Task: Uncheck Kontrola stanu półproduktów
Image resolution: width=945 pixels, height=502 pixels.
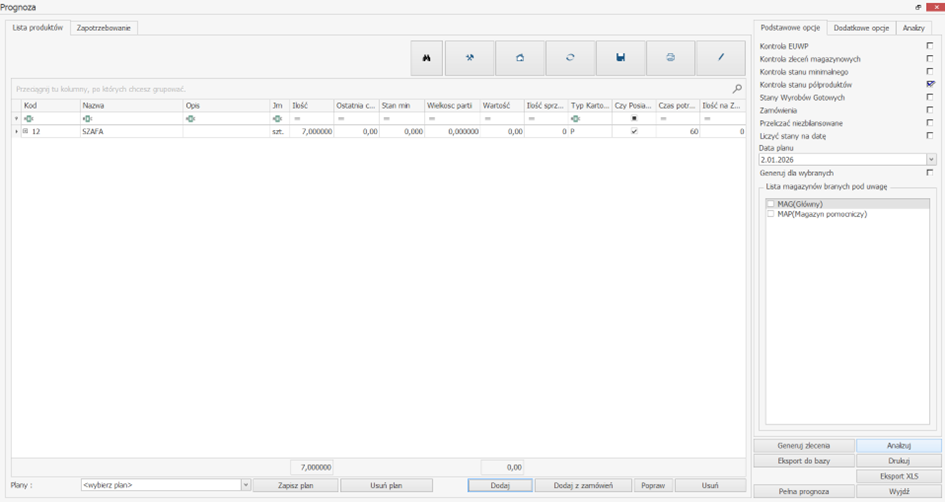Action: pyautogui.click(x=930, y=85)
